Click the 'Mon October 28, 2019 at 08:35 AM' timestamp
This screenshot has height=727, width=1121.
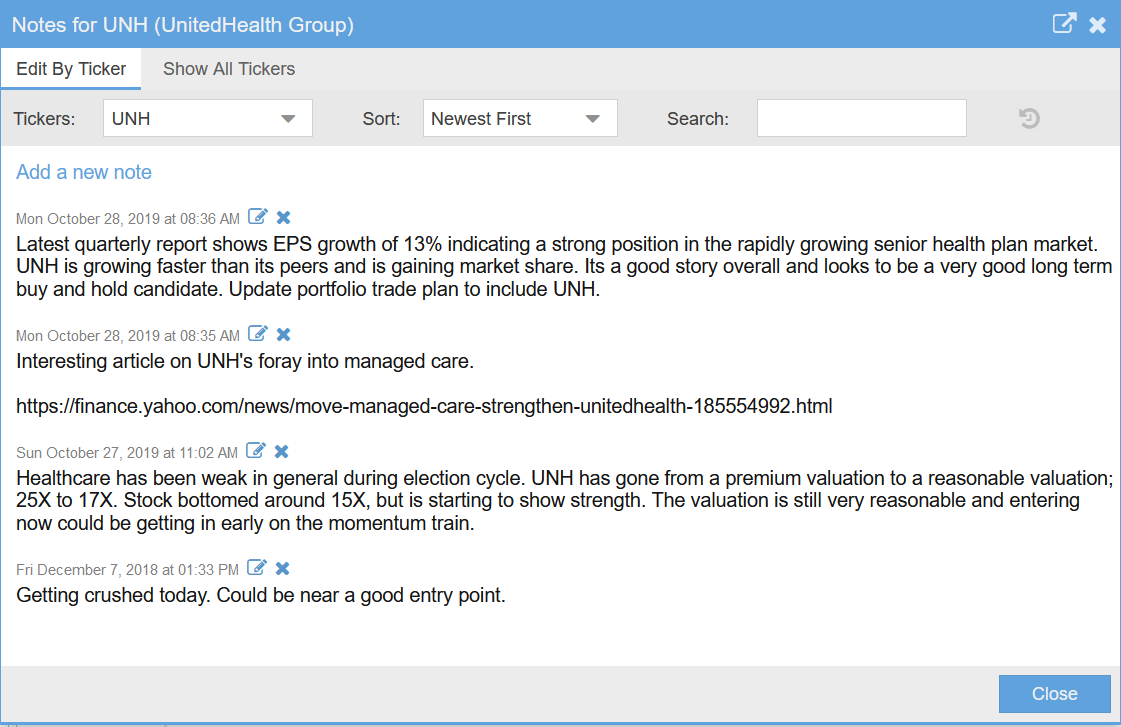coord(128,336)
